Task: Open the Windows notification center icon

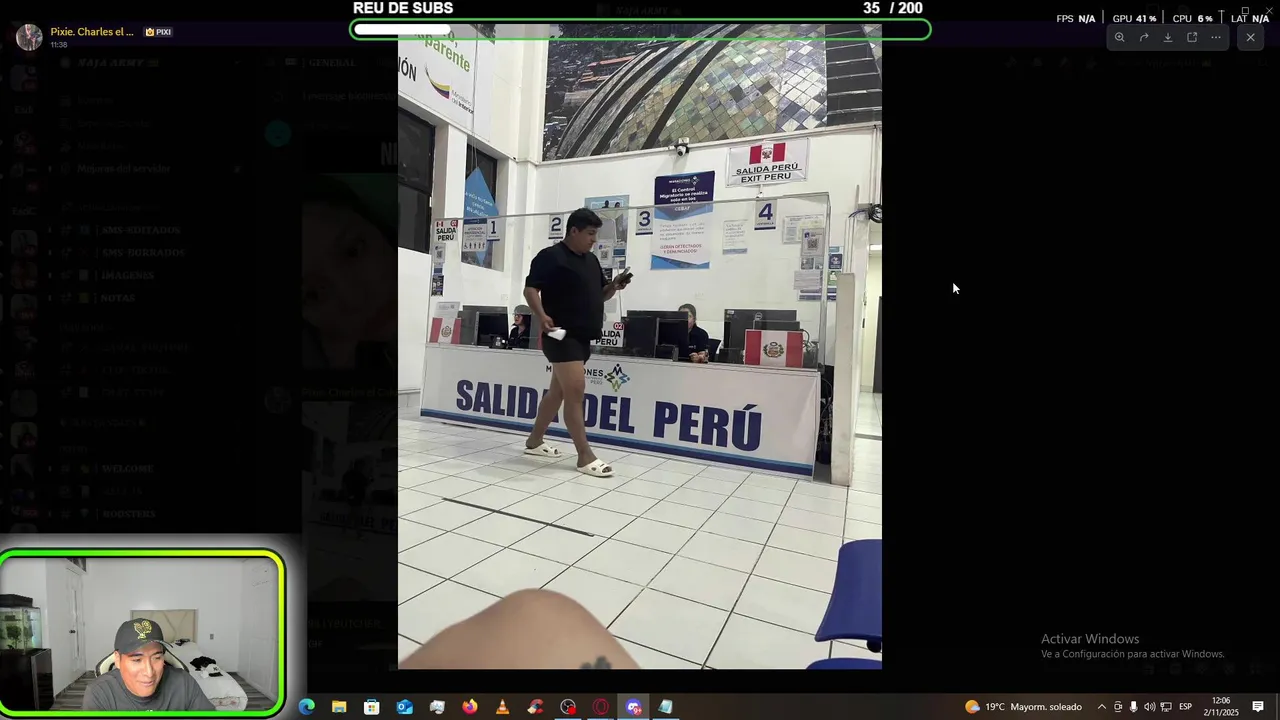Action: point(1258,707)
